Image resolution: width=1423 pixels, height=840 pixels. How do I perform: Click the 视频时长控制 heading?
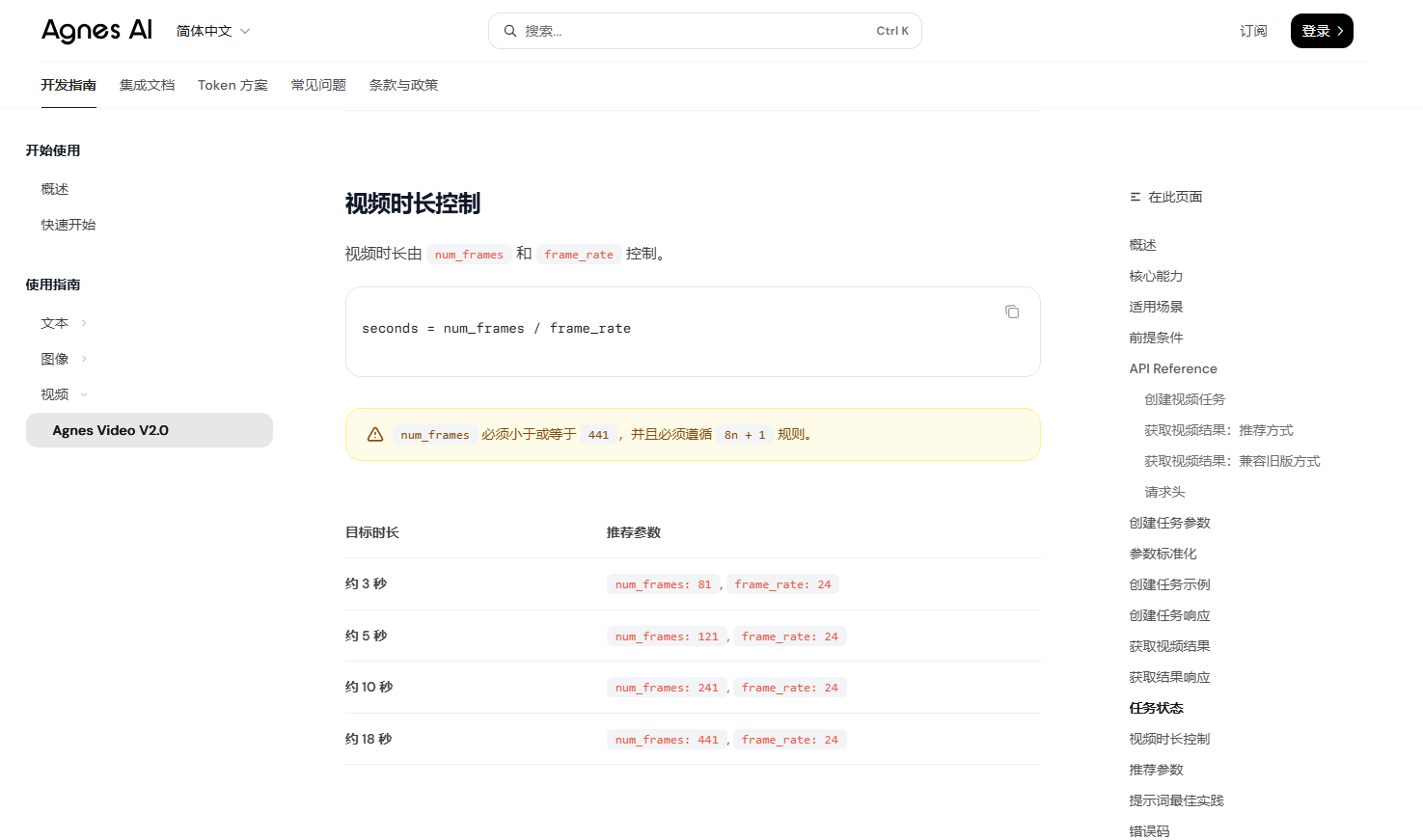point(413,203)
